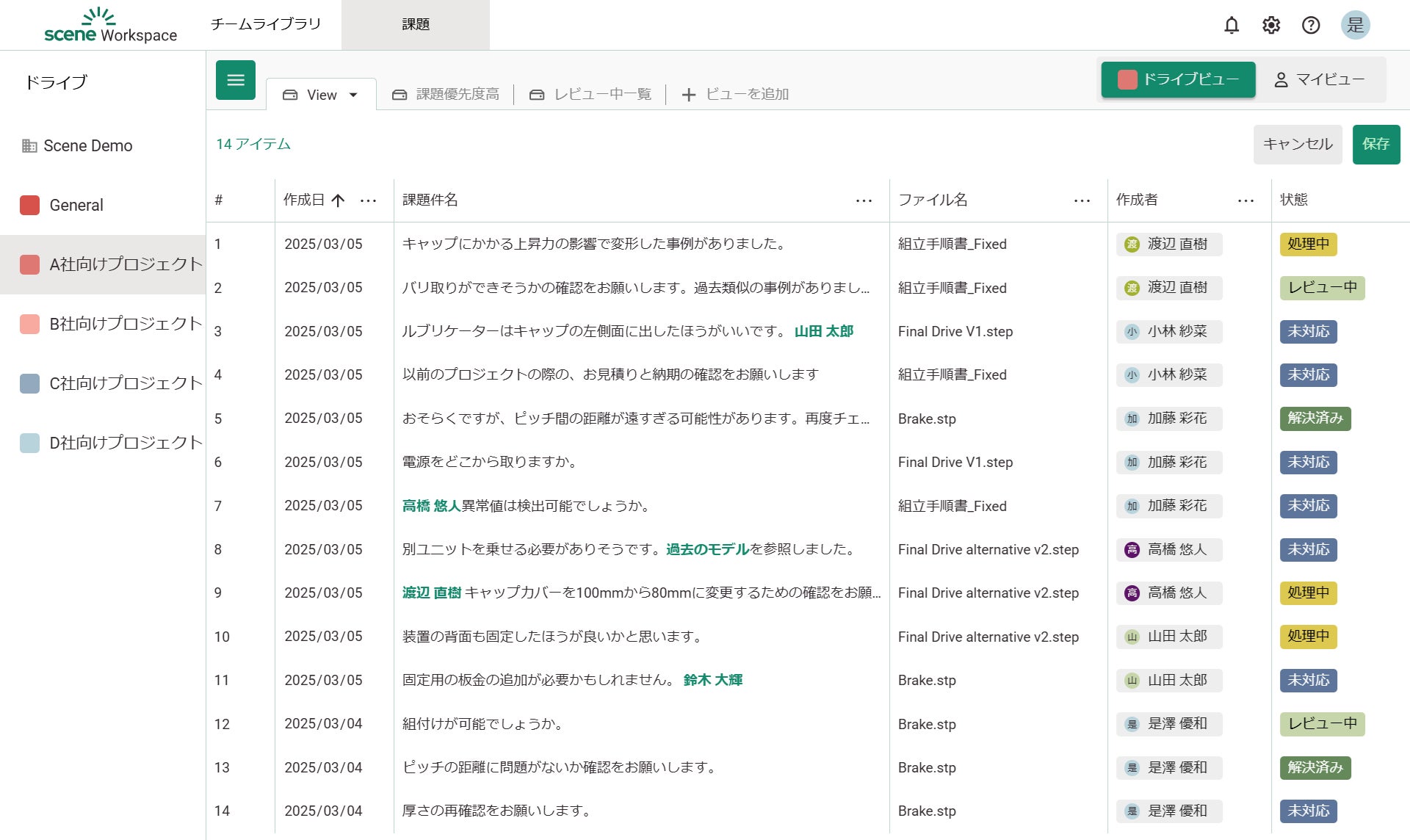Open the notifications bell icon
Viewport: 1410px width, 840px height.
(x=1232, y=25)
